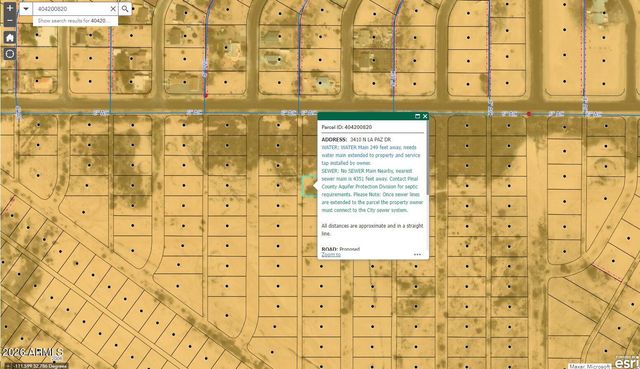This screenshot has width=640, height=369.
Task: Open the search source dropdown arrow
Action: 26,9
